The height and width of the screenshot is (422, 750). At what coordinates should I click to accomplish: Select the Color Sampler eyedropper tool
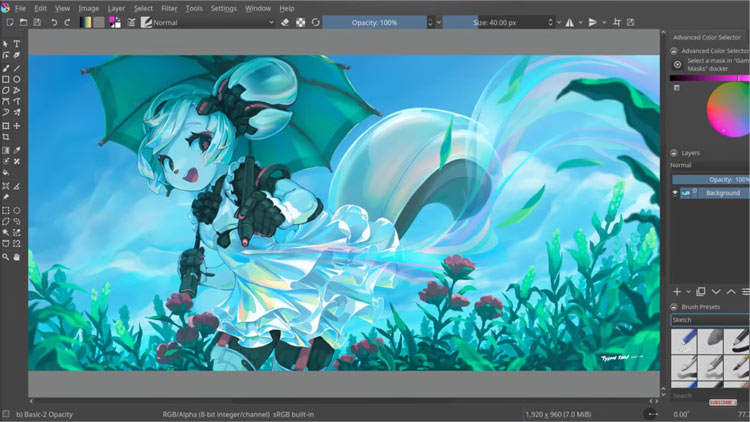coord(17,150)
